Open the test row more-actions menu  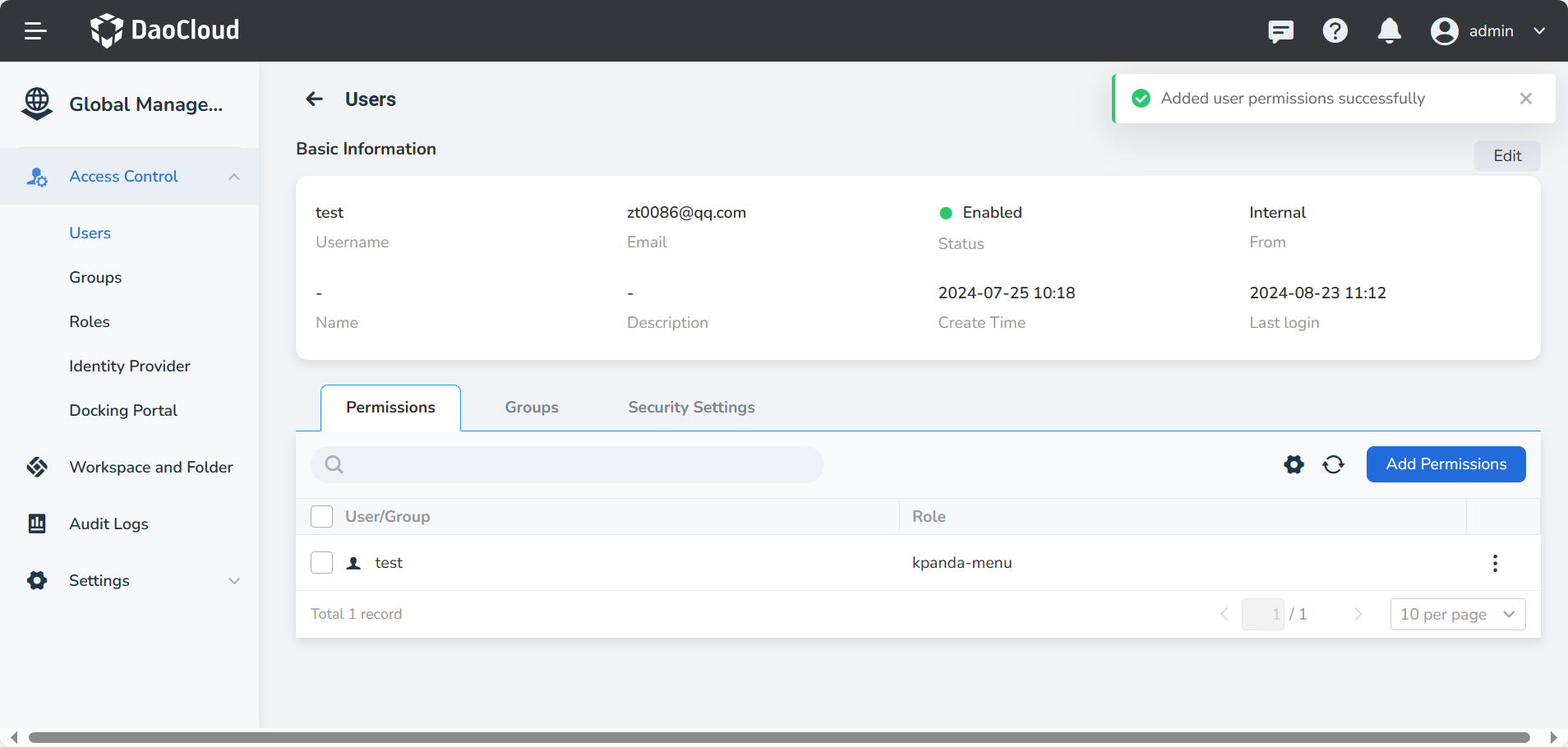(1495, 563)
